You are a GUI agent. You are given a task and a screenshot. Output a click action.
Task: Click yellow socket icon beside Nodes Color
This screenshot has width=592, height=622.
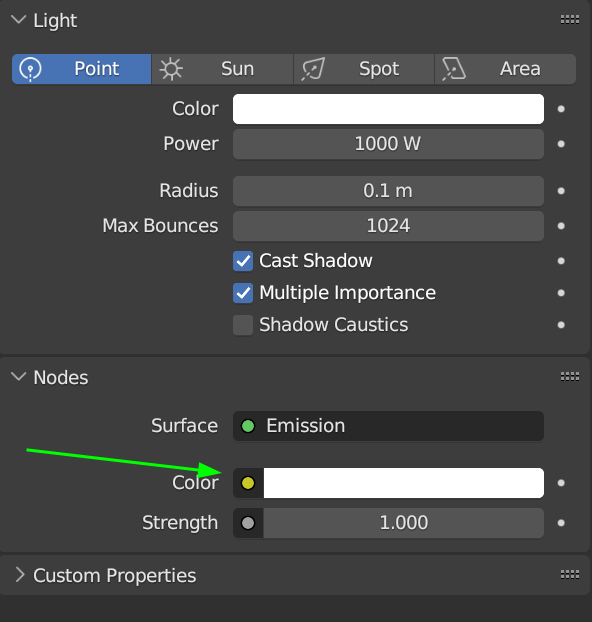tap(248, 483)
